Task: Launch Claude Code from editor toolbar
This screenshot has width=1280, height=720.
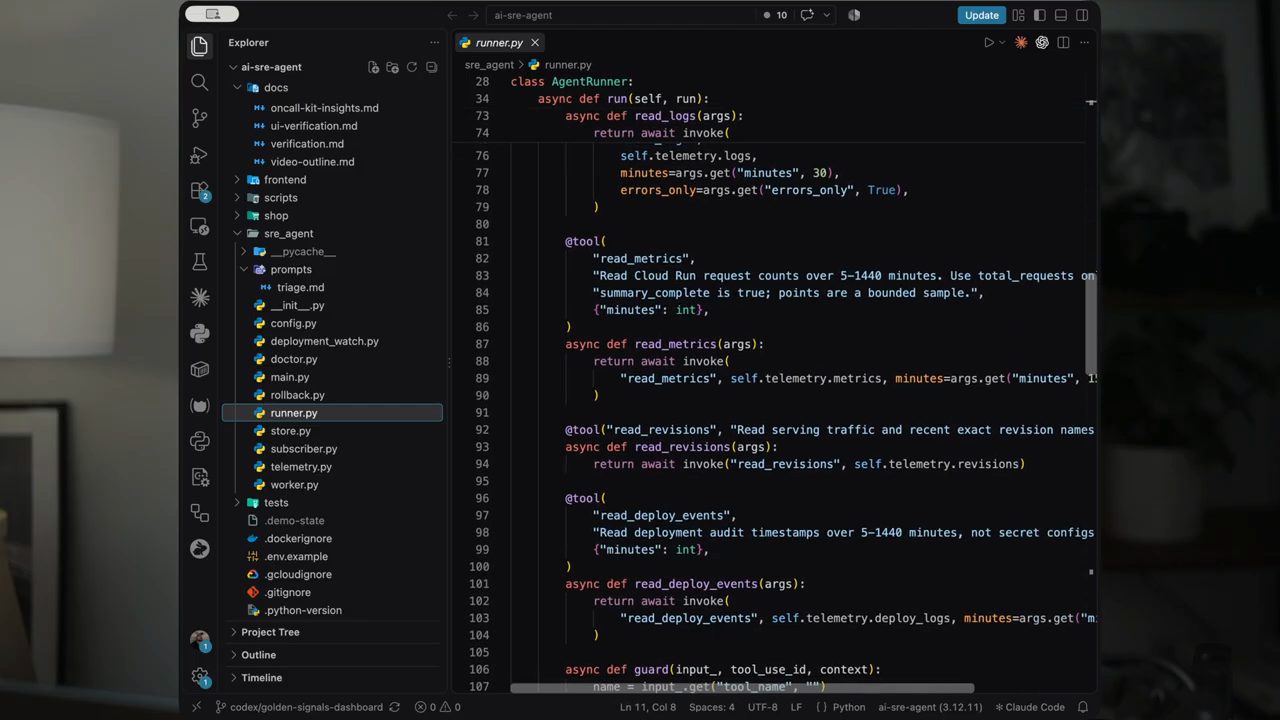Action: coord(1021,42)
